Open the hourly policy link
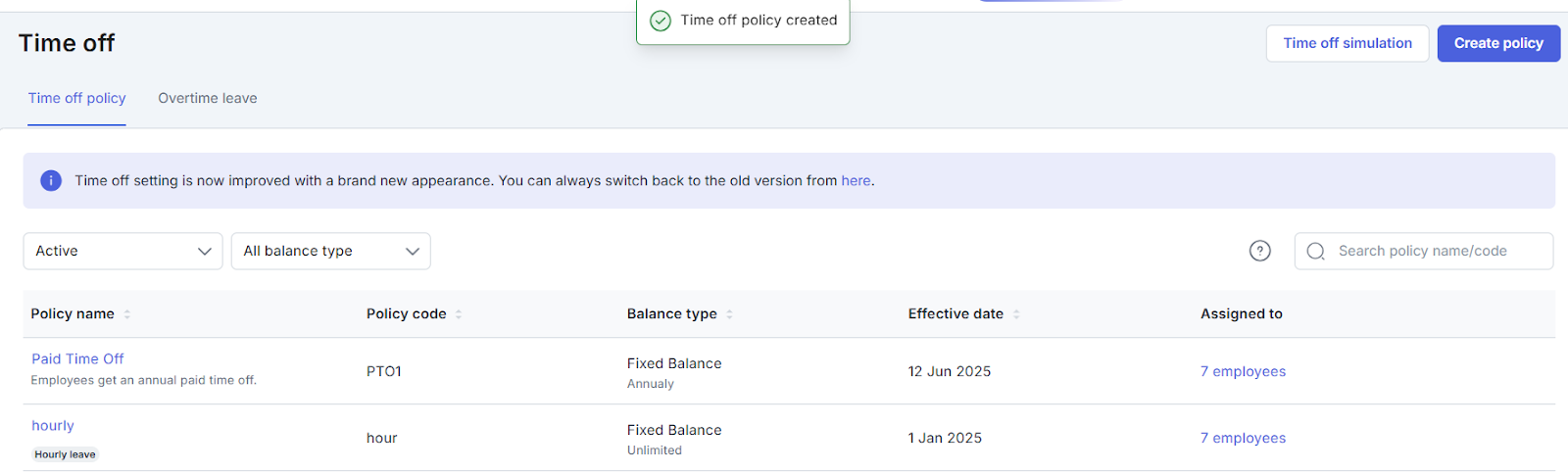The width and height of the screenshot is (1568, 473). 53,425
